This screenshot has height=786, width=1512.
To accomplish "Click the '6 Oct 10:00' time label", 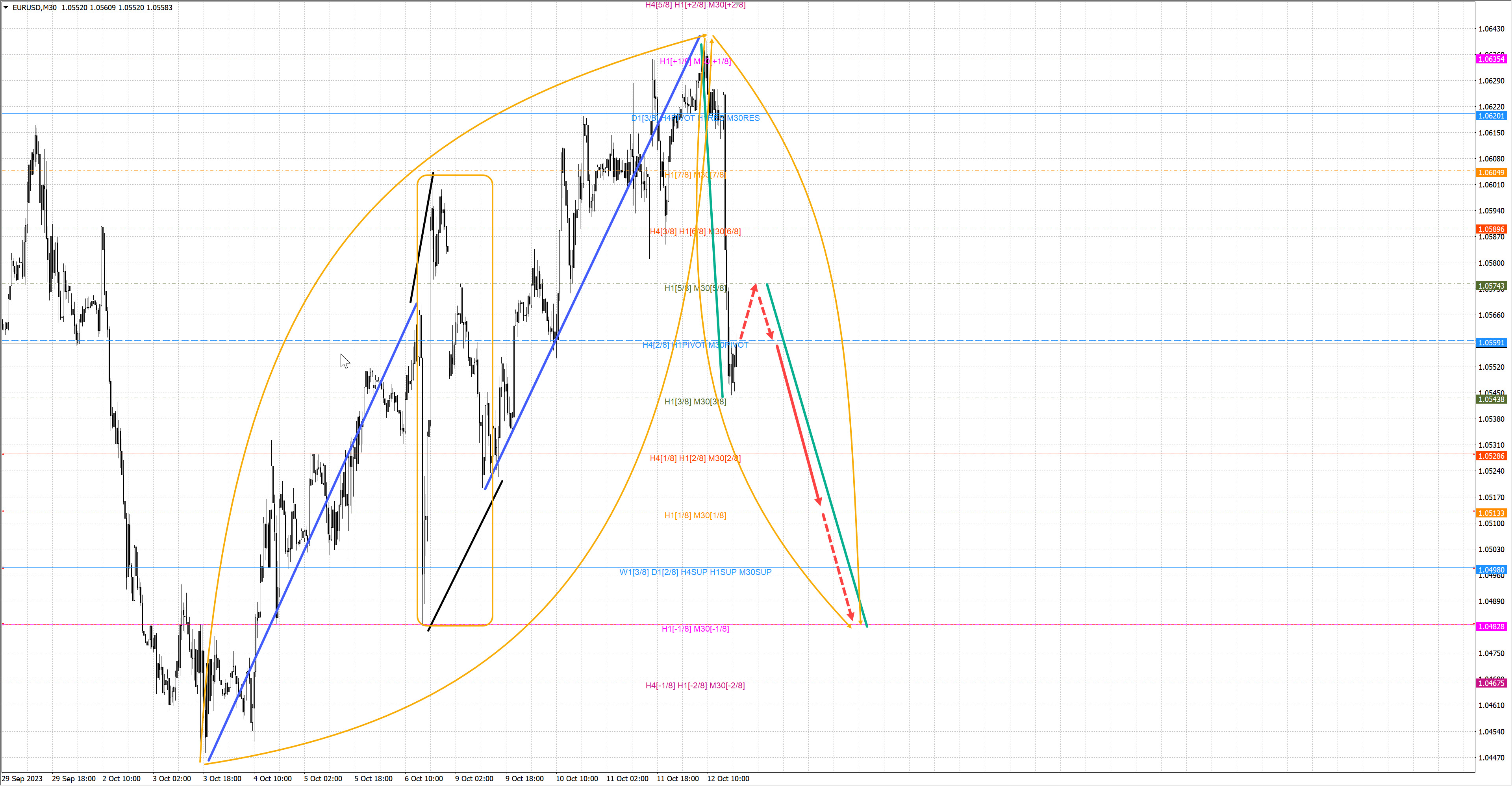I will point(423,779).
